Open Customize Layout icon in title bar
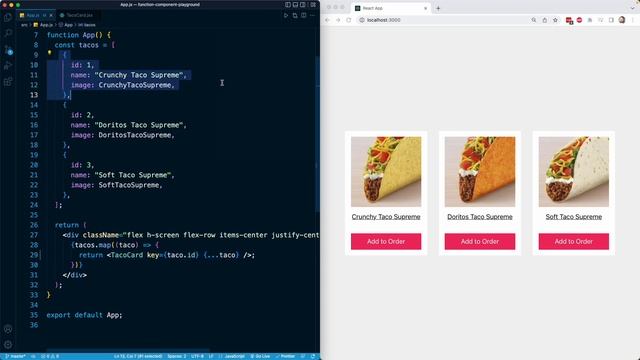The width and height of the screenshot is (640, 360). pyautogui.click(x=313, y=4)
